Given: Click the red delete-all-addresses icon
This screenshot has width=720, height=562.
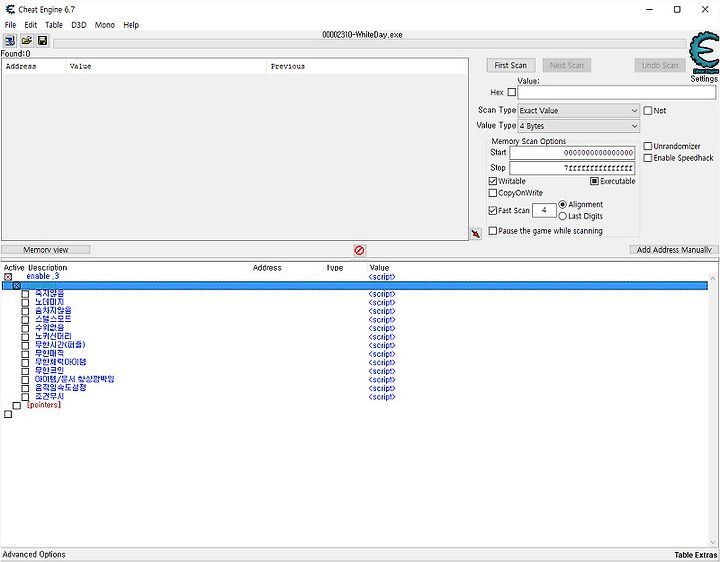Looking at the screenshot, I should click(x=360, y=250).
